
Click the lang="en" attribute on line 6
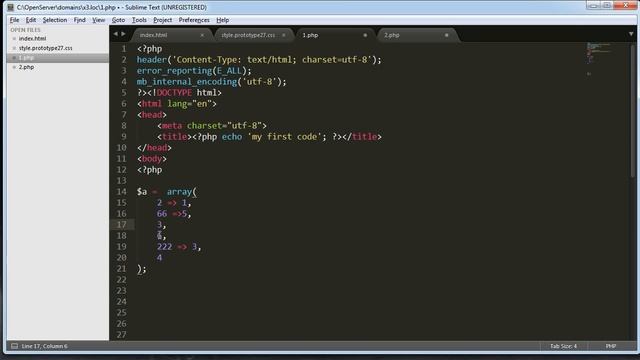pos(189,104)
